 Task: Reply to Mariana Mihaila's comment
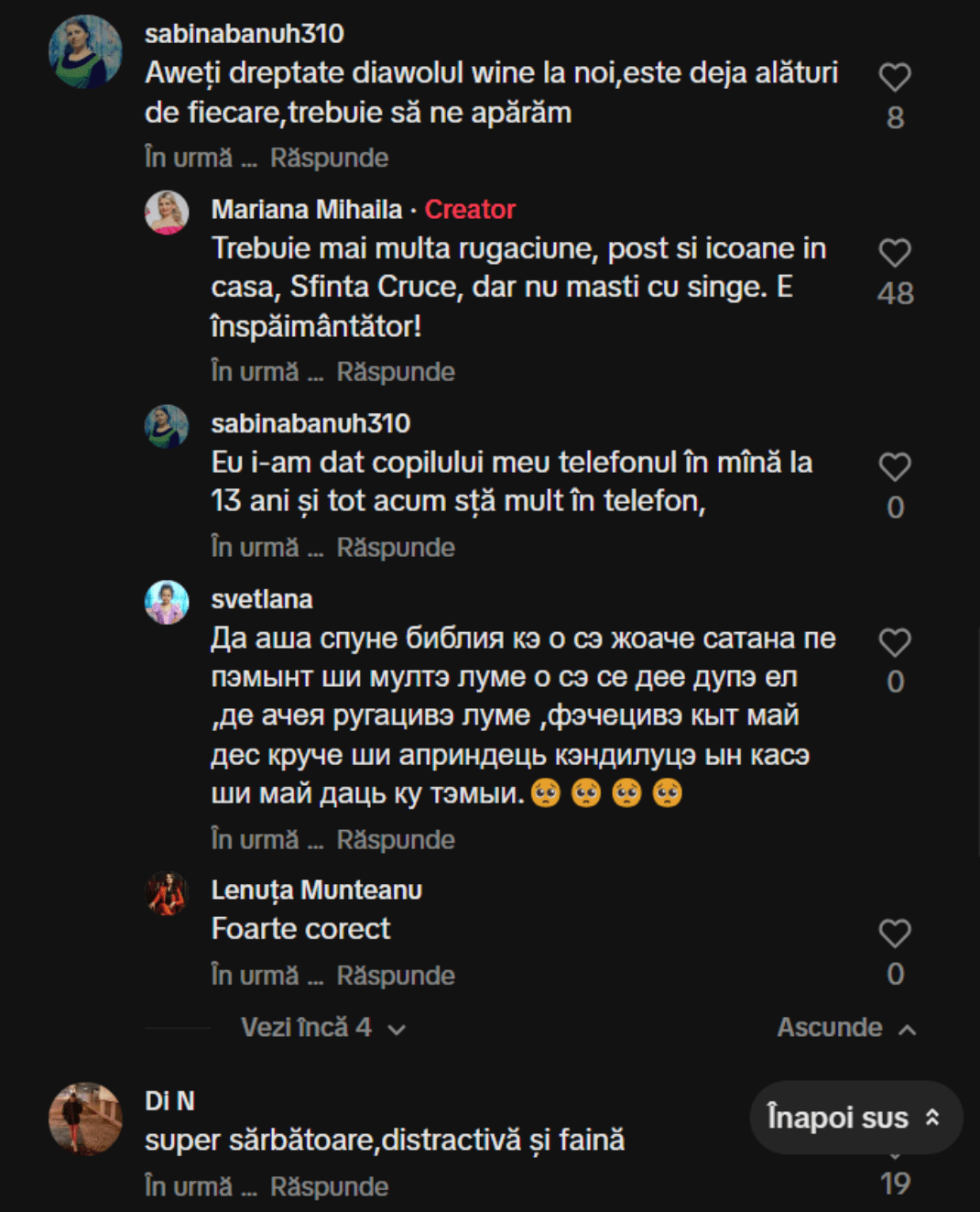pos(396,372)
